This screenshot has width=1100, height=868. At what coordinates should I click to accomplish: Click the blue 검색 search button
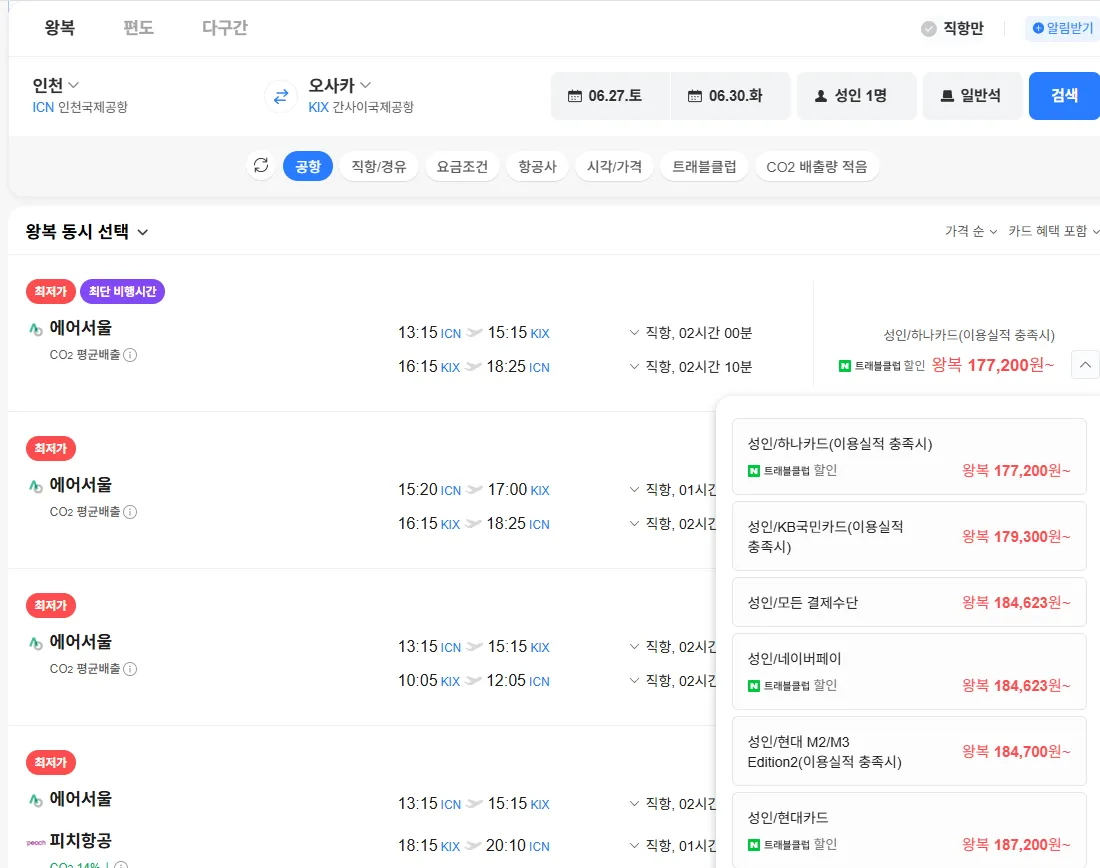[x=1064, y=96]
